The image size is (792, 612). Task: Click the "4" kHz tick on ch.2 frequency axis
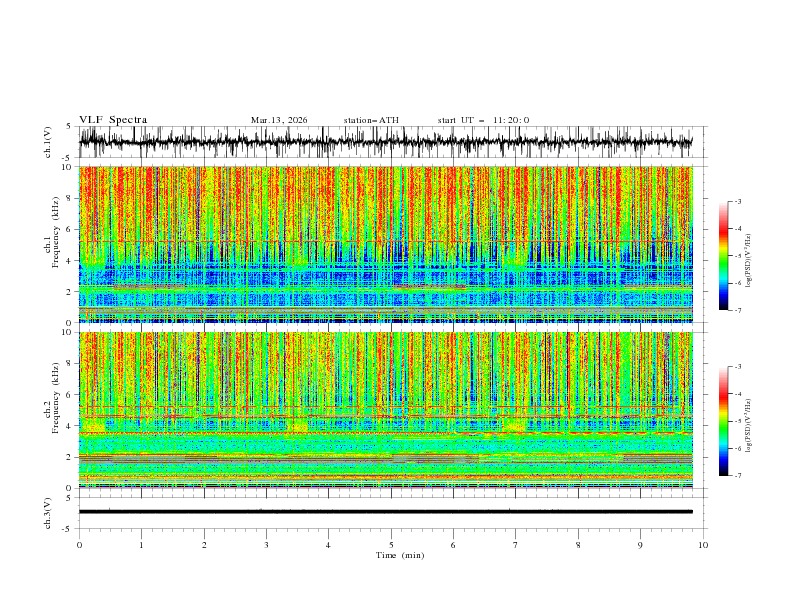[x=70, y=426]
